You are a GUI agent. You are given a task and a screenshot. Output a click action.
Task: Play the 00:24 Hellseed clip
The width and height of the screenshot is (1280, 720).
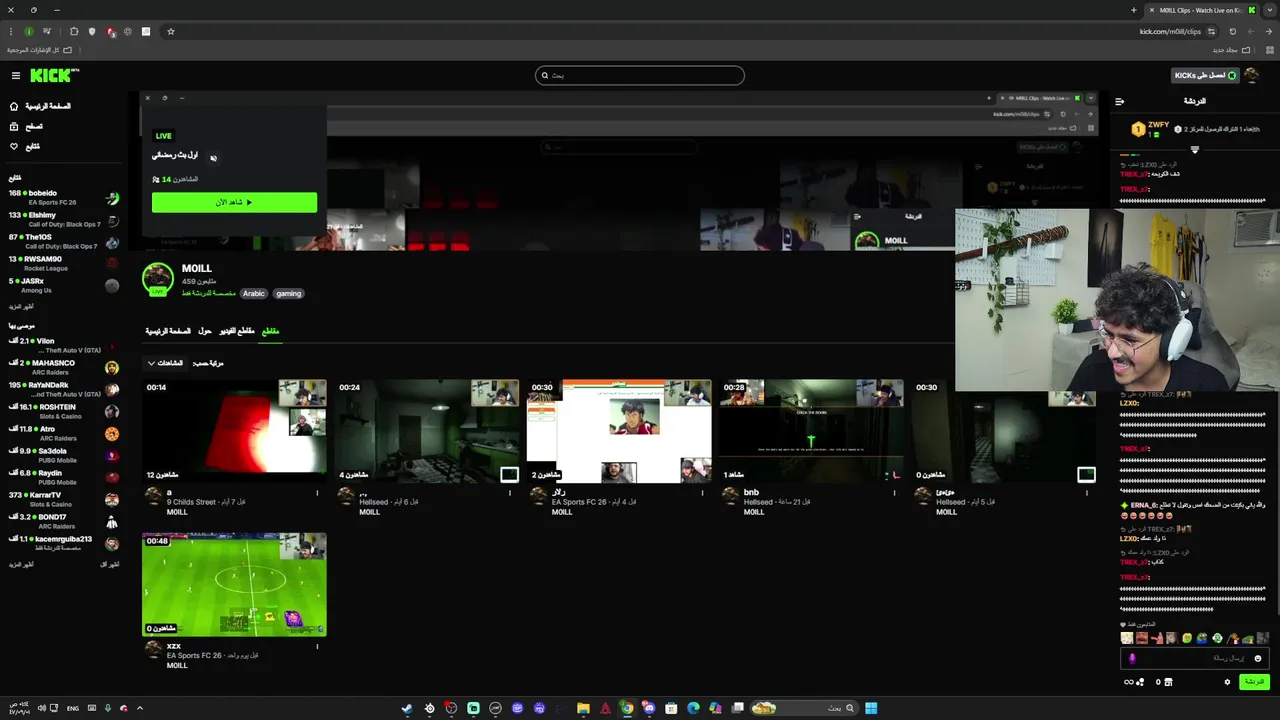point(427,431)
